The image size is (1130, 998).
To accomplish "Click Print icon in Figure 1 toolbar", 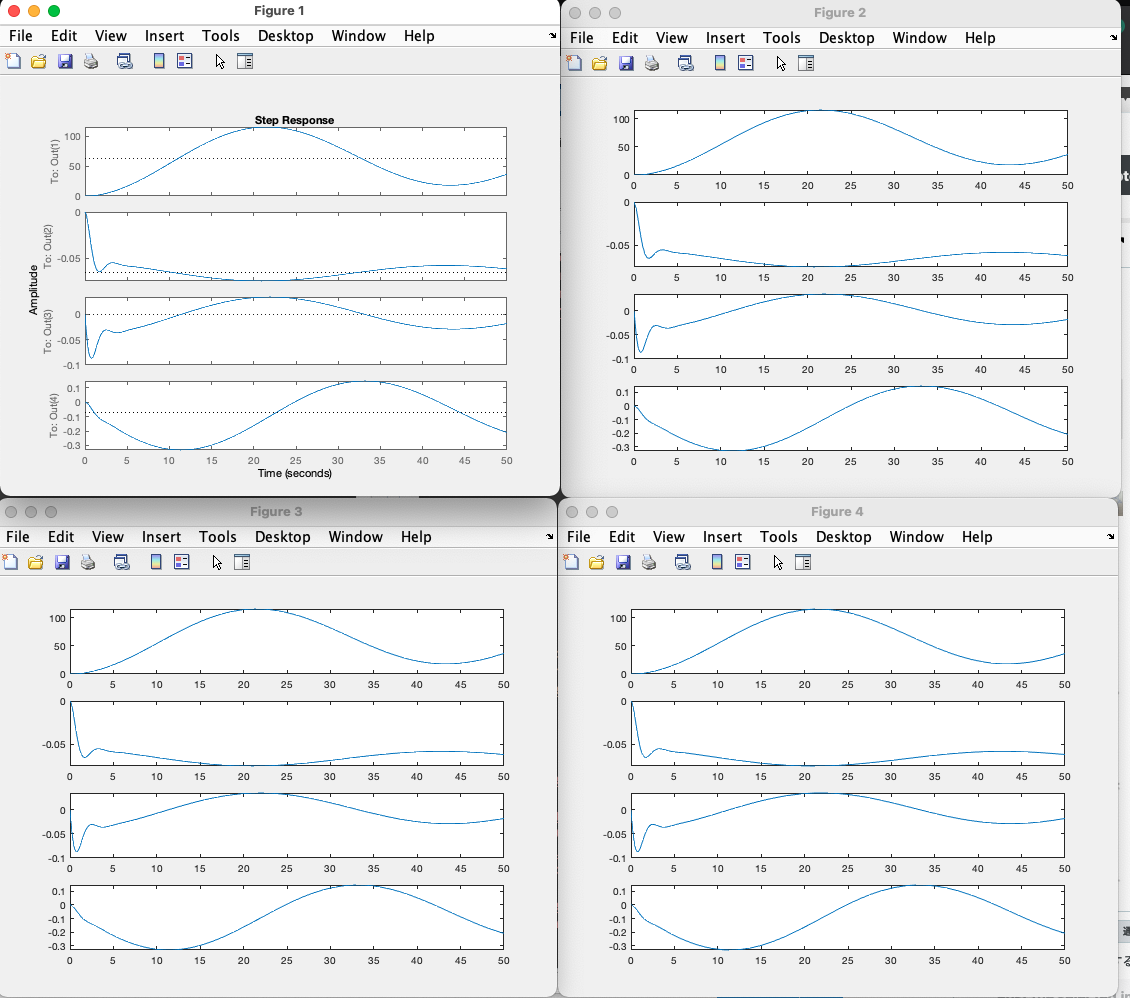I will coord(91,61).
